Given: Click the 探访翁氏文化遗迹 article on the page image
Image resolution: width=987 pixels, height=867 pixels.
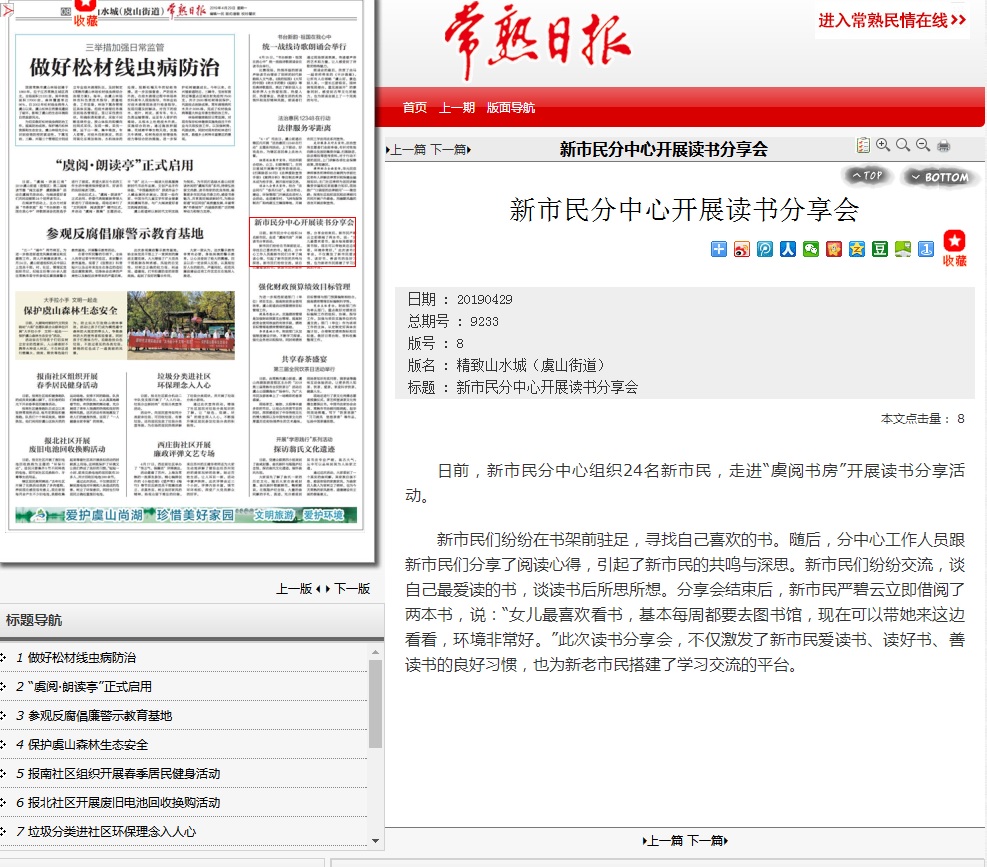Looking at the screenshot, I should pos(304,465).
